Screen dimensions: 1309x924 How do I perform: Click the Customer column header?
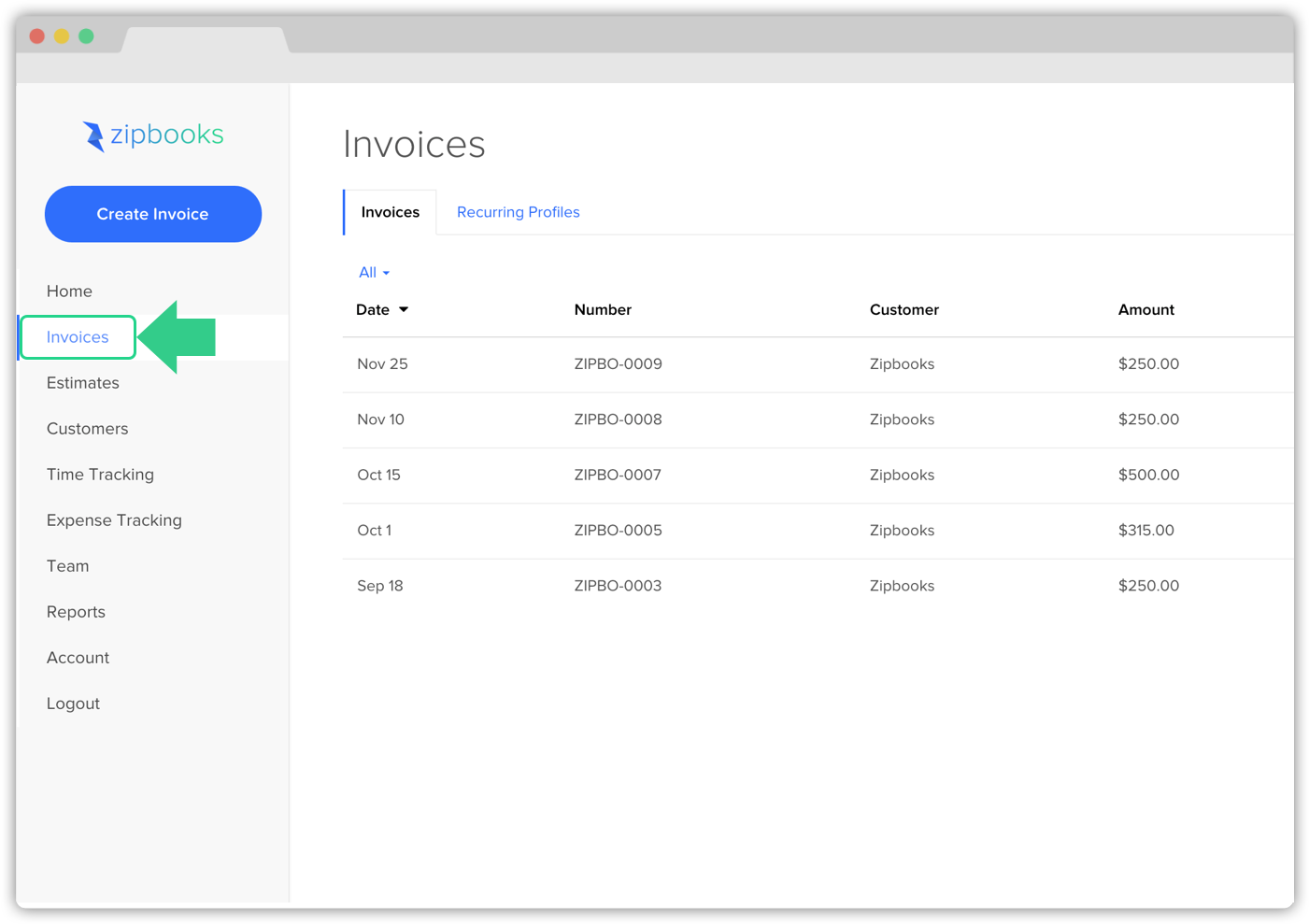[x=904, y=309]
